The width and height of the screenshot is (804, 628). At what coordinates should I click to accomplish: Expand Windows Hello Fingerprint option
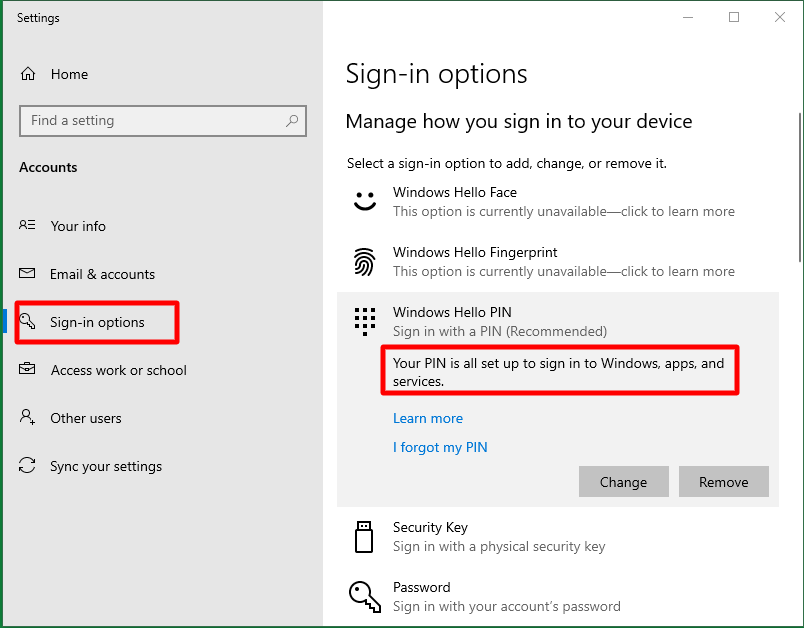[x=558, y=261]
